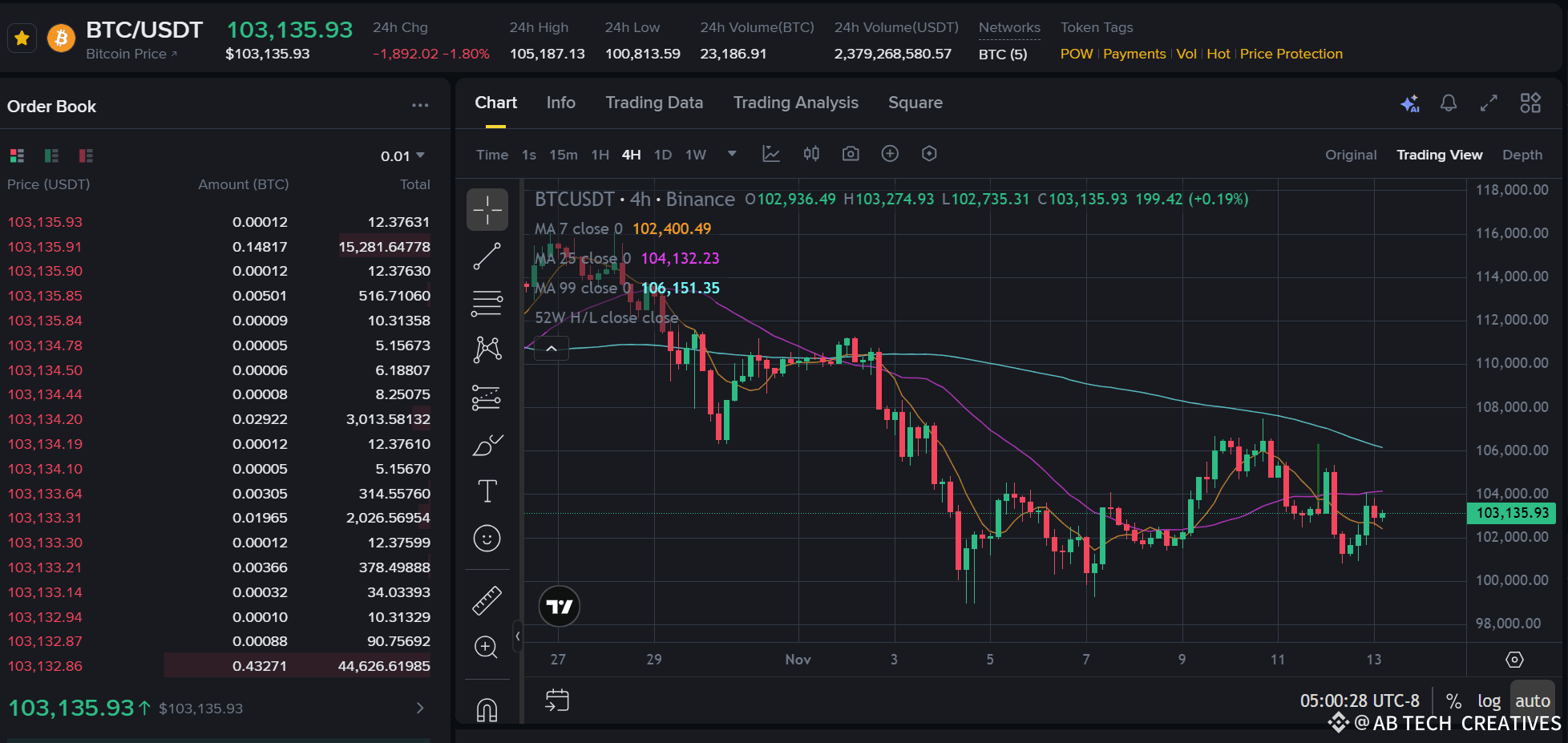Open price alert bell icon

coord(1449,103)
